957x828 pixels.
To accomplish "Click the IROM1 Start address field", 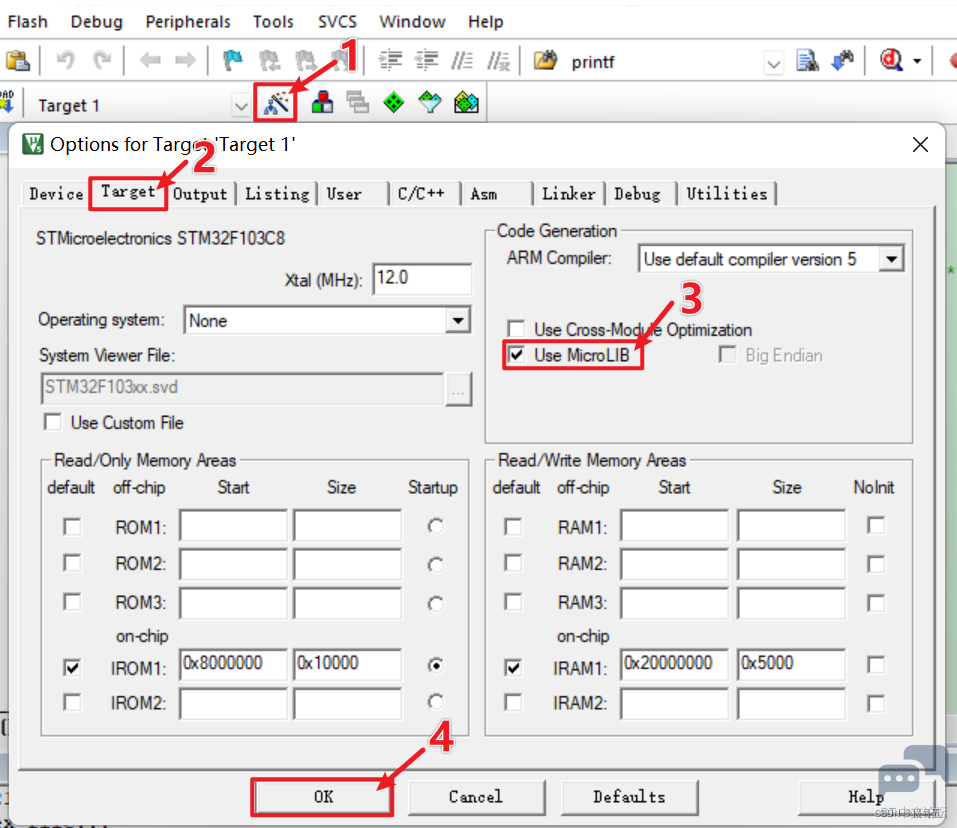I will [x=233, y=664].
